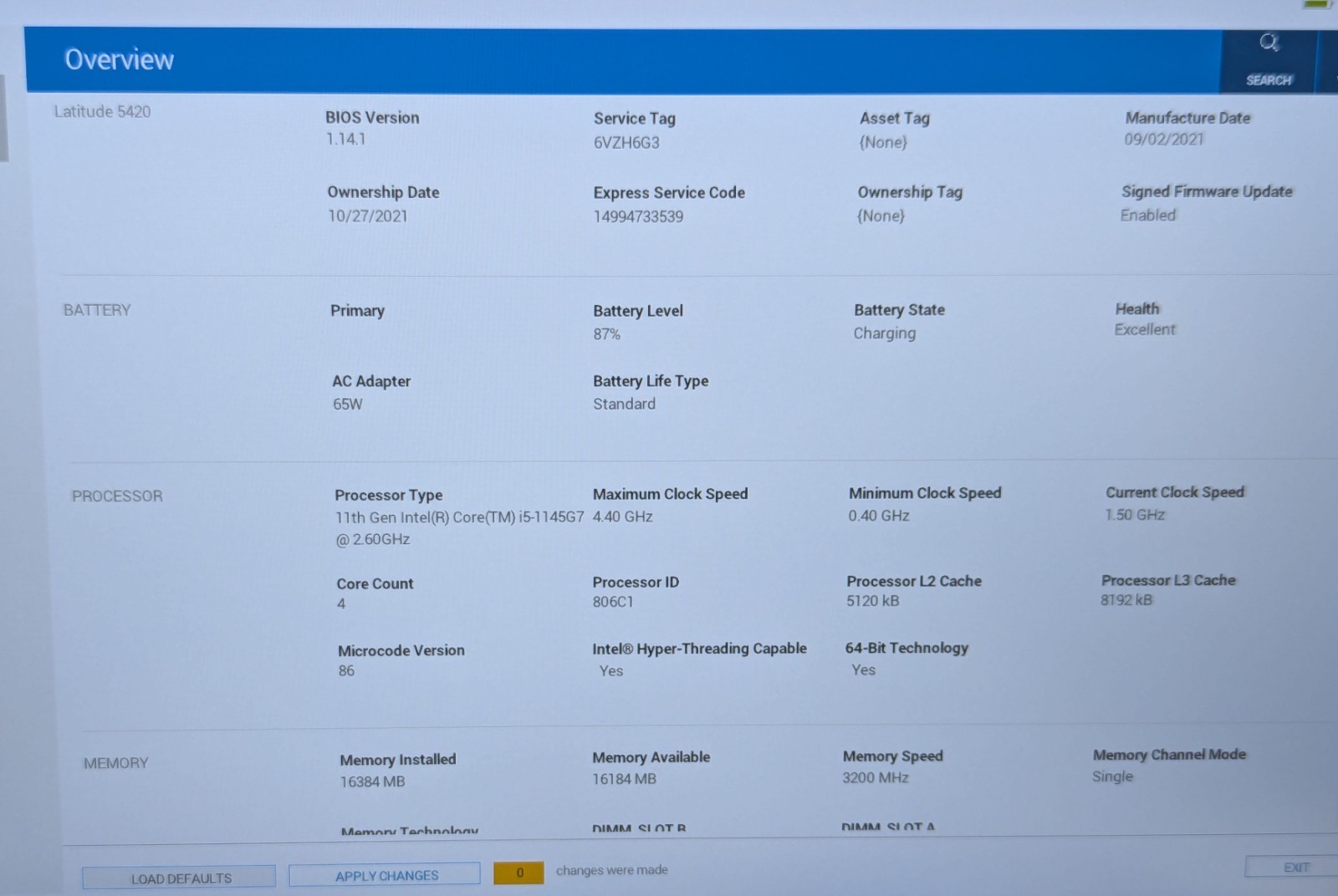This screenshot has height=896, width=1338.
Task: Click the Ownership Tag label
Action: pyautogui.click(x=910, y=191)
